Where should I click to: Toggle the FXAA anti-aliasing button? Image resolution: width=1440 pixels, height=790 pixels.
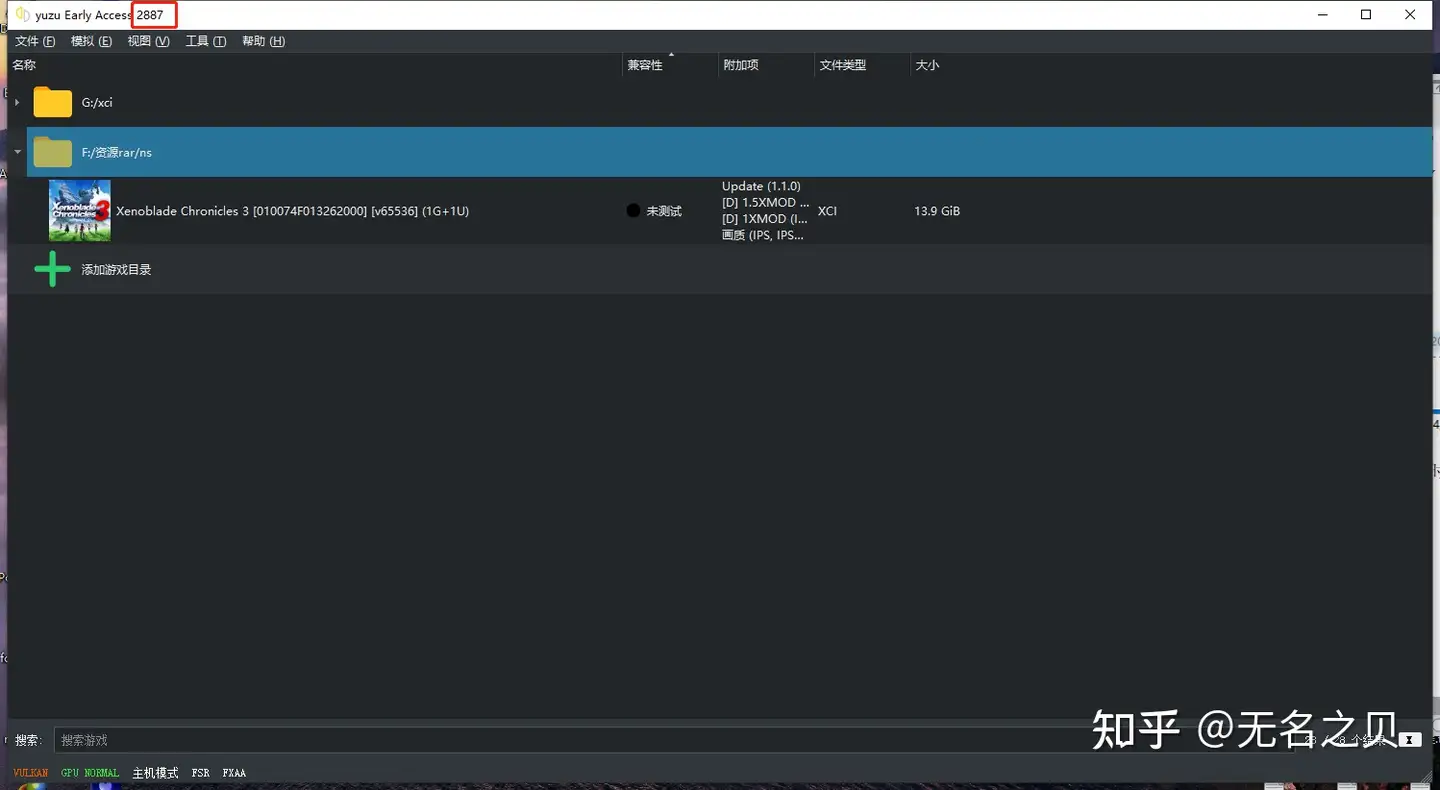[x=234, y=773]
